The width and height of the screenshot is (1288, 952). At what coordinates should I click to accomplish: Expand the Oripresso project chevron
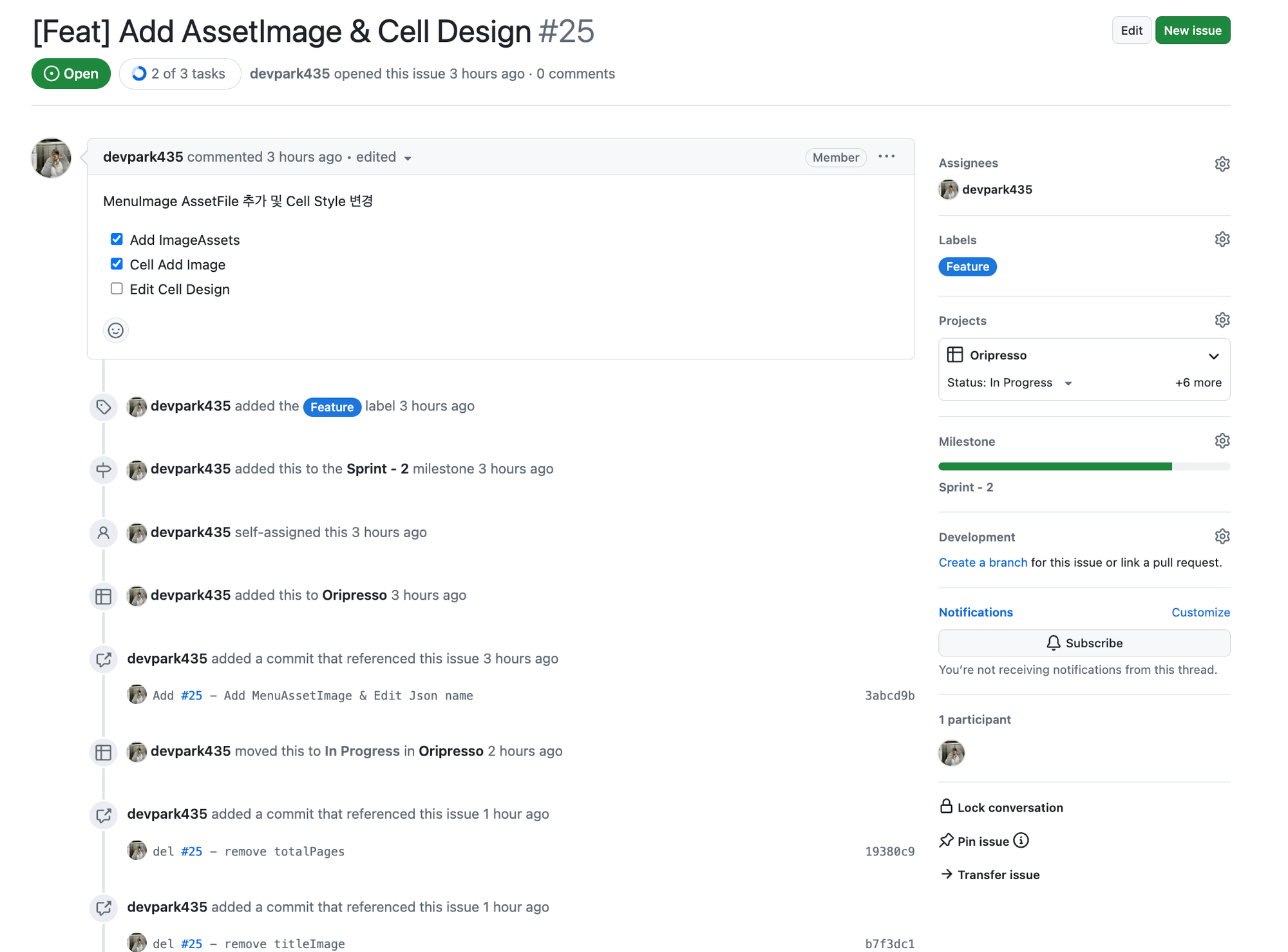coord(1213,356)
